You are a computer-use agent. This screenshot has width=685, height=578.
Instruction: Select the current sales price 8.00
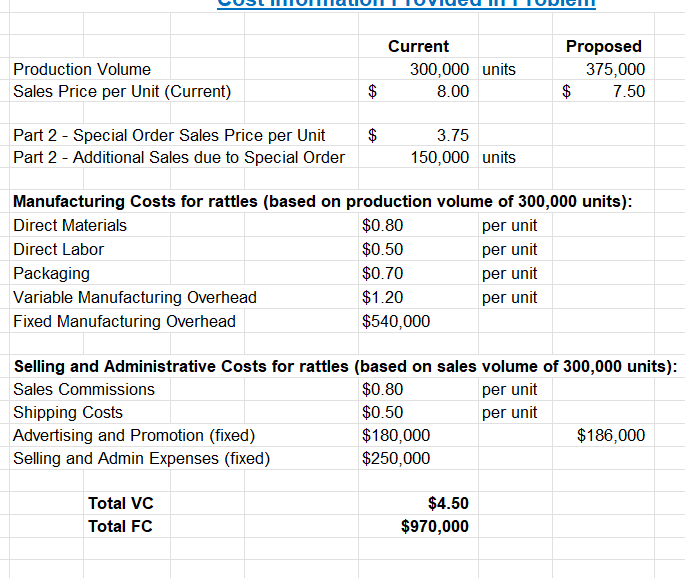[418, 91]
